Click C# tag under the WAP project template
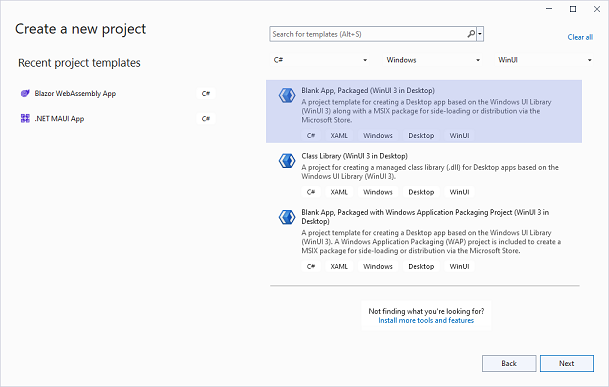 tap(311, 267)
